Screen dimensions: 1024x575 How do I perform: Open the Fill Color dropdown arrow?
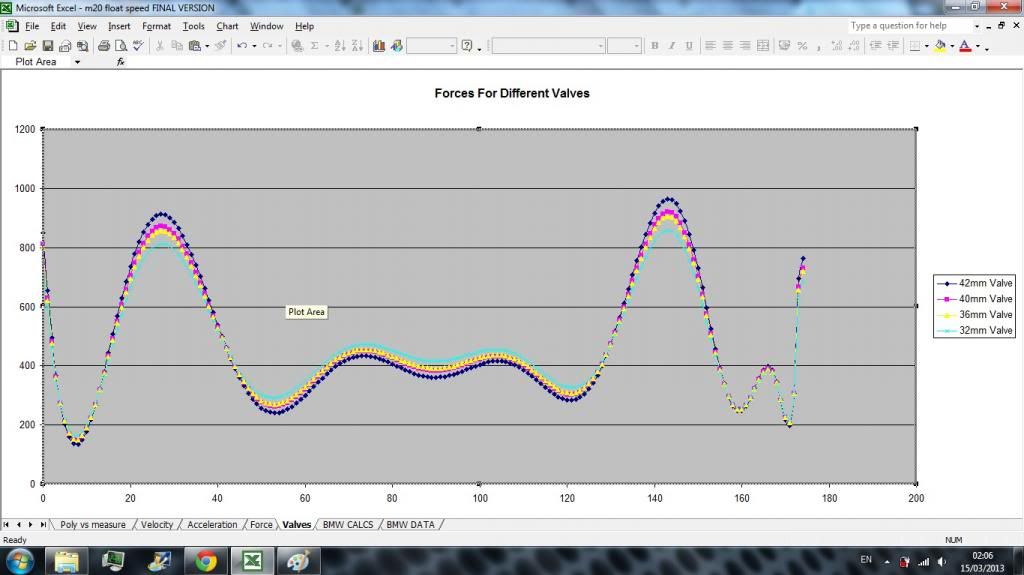[952, 47]
